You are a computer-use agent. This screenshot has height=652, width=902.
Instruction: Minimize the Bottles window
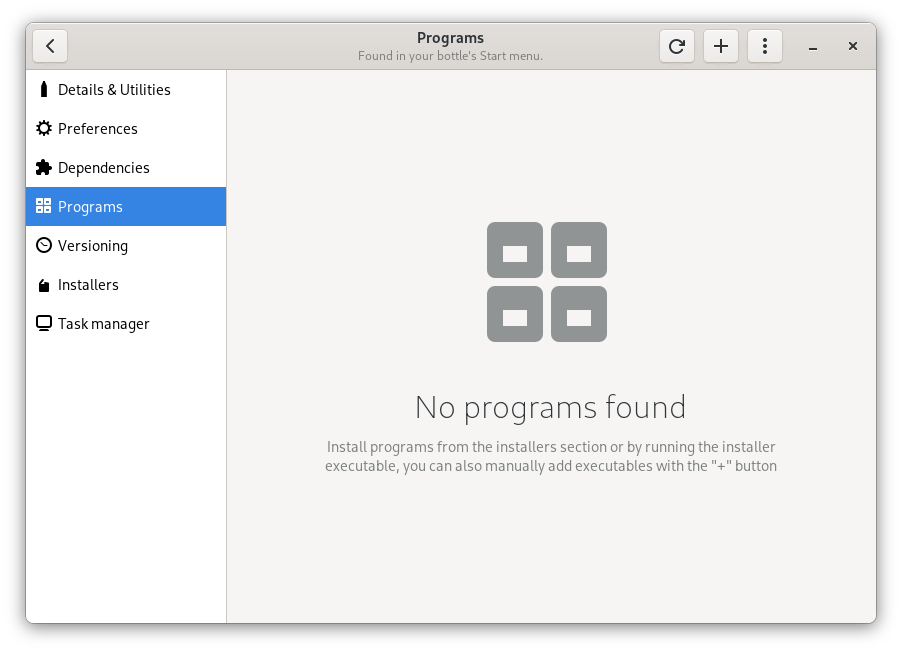pos(814,47)
